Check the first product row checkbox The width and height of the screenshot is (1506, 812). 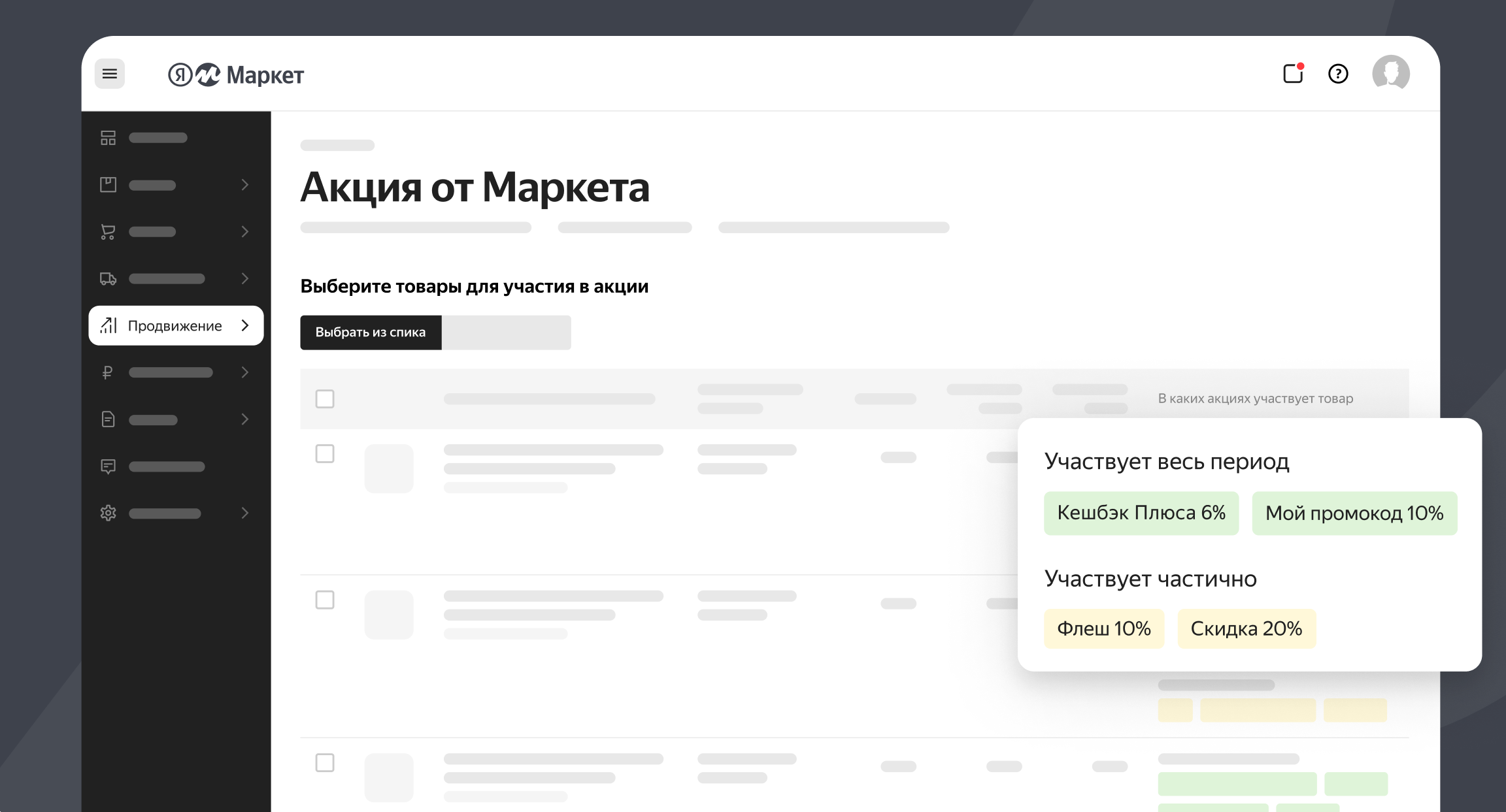tap(325, 453)
